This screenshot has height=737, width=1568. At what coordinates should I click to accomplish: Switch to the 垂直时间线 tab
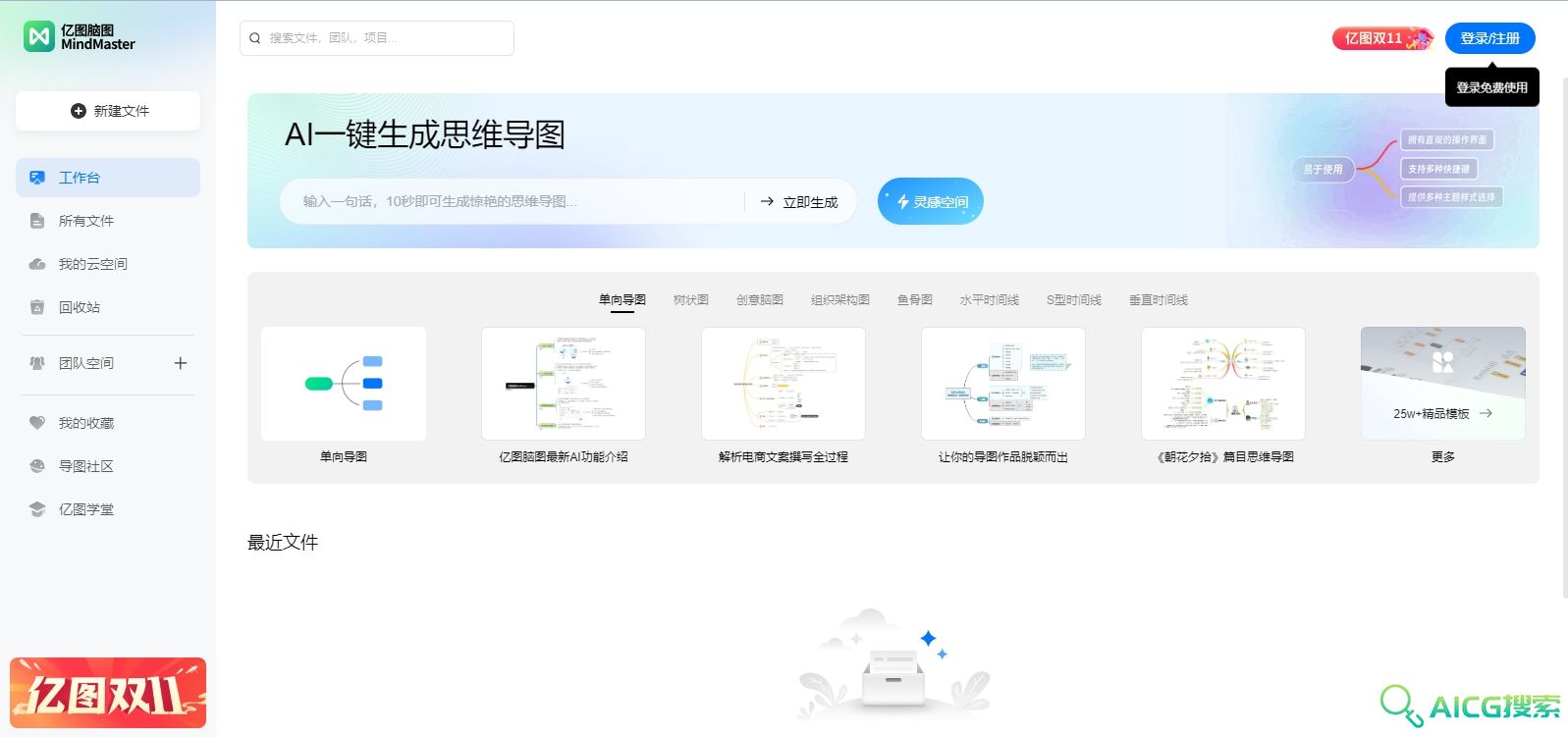click(1159, 300)
